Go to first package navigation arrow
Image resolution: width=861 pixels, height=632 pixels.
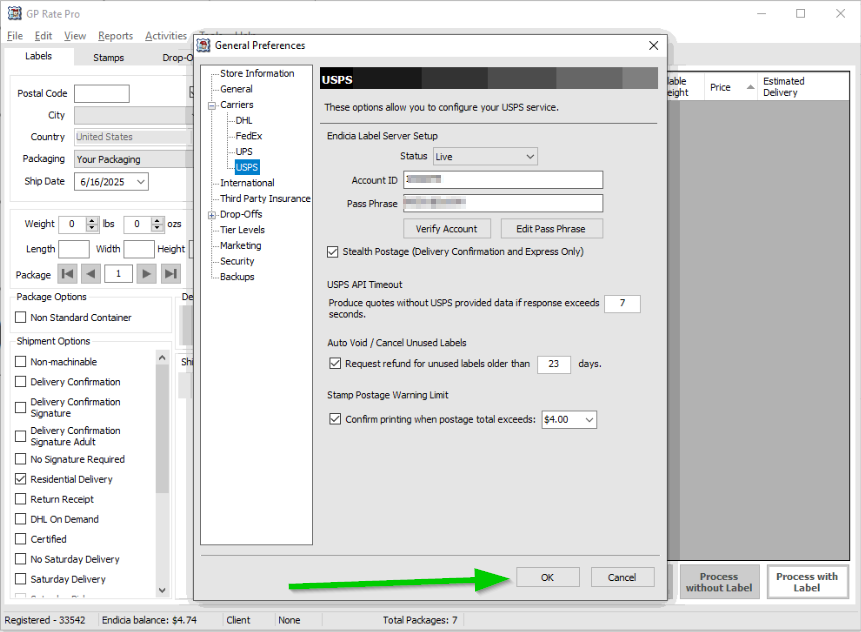point(68,273)
